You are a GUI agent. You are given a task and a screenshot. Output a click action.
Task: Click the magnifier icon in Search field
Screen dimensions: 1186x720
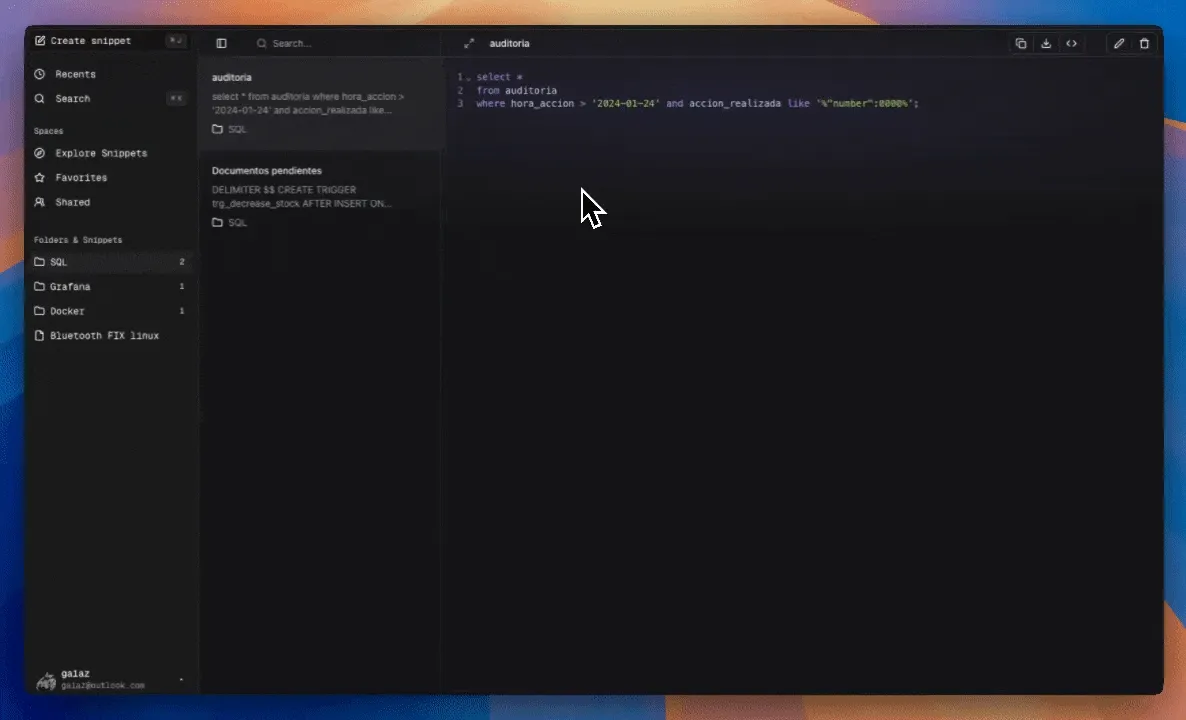[x=262, y=44]
